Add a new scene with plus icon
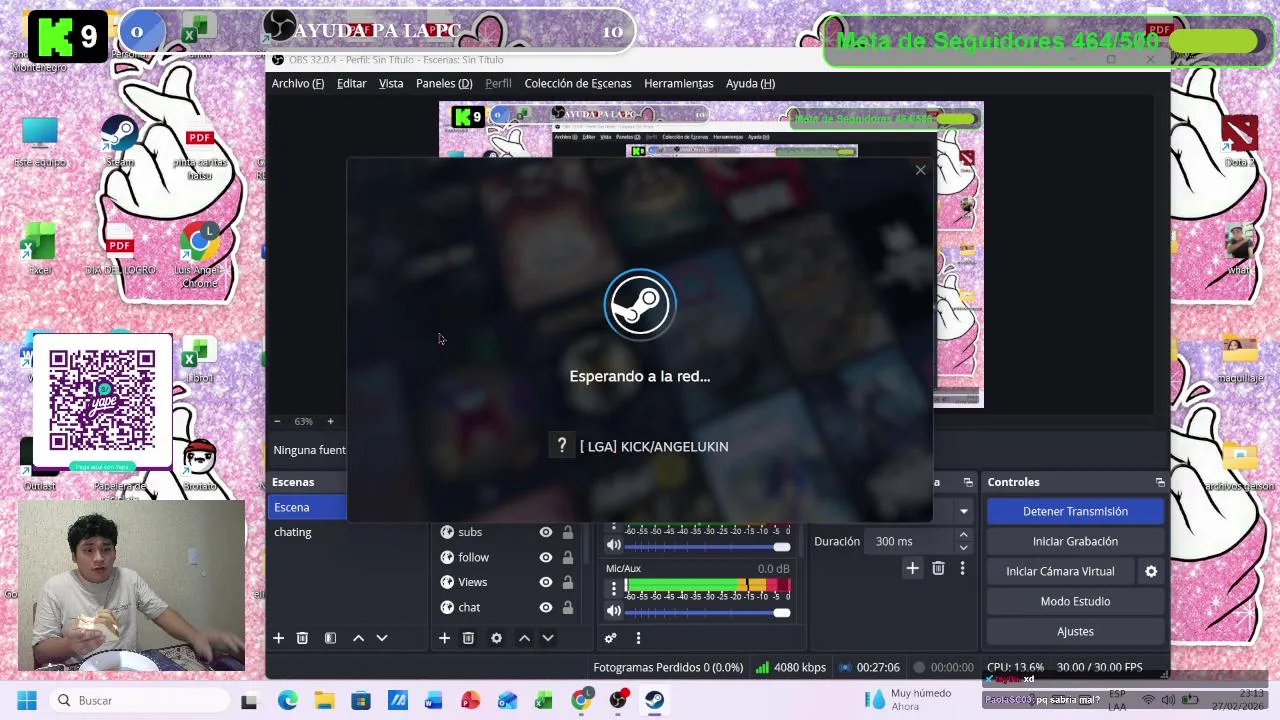1280x720 pixels. [x=278, y=638]
